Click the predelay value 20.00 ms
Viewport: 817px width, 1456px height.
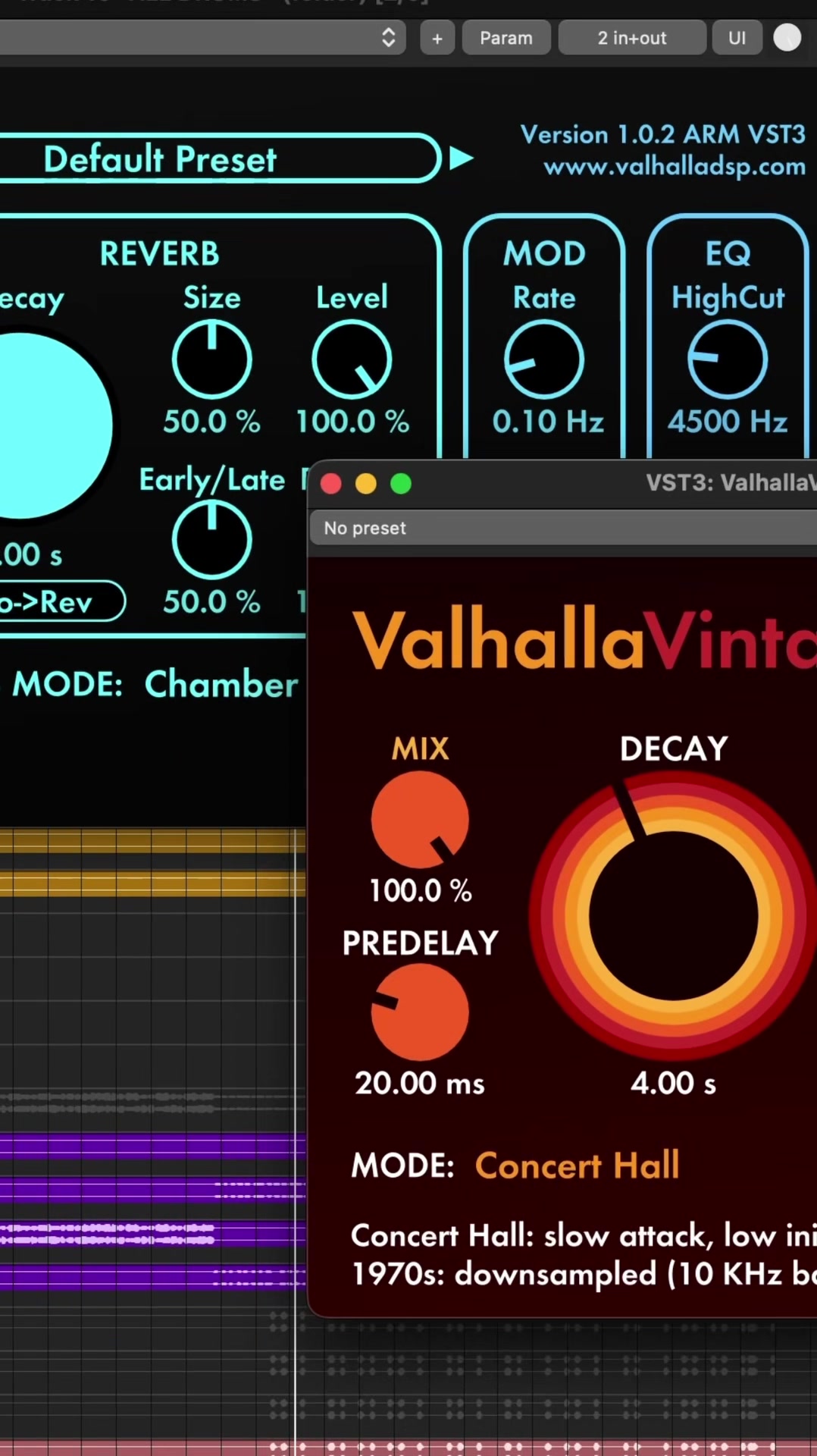click(x=420, y=1084)
